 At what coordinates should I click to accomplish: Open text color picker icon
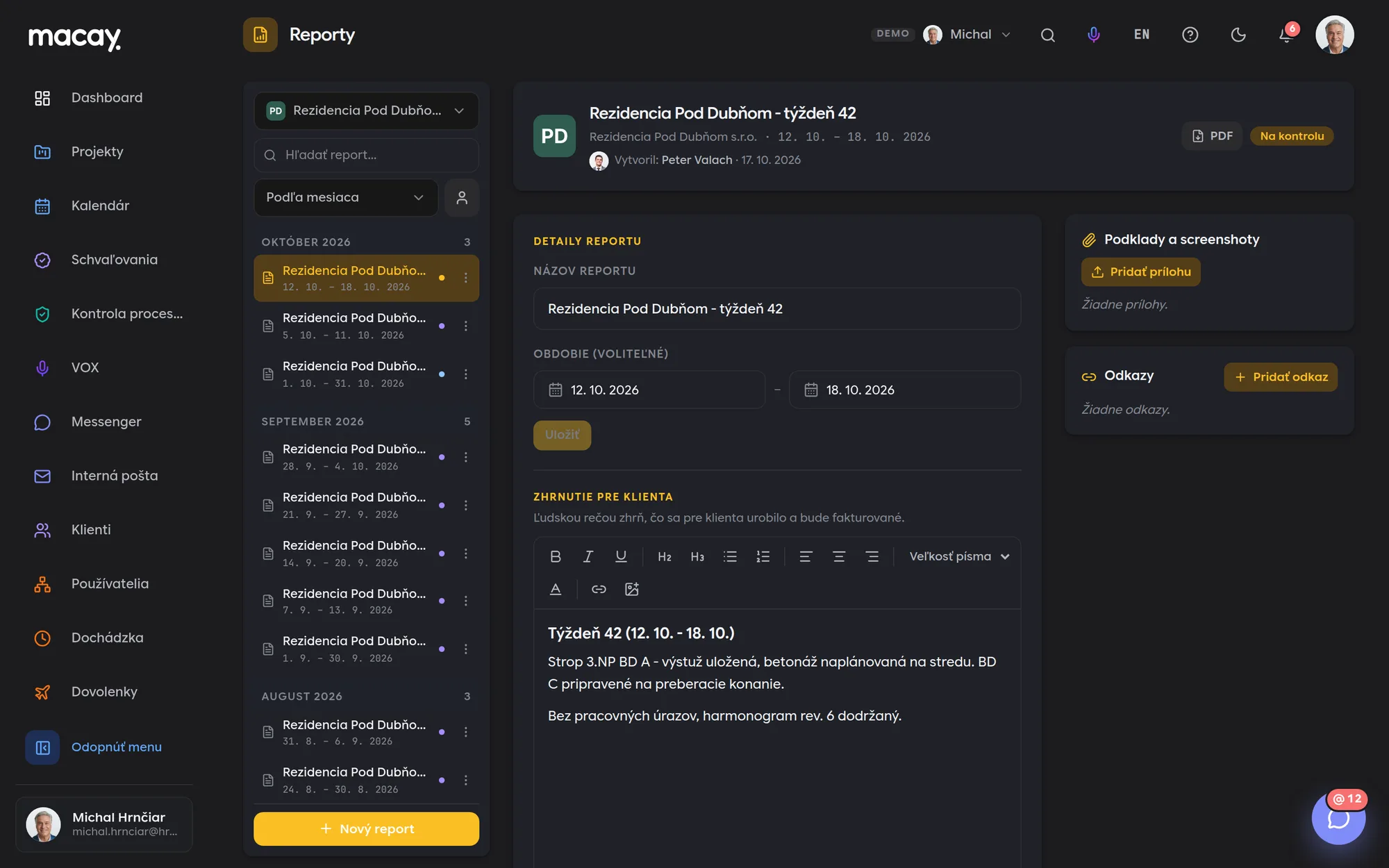click(556, 589)
